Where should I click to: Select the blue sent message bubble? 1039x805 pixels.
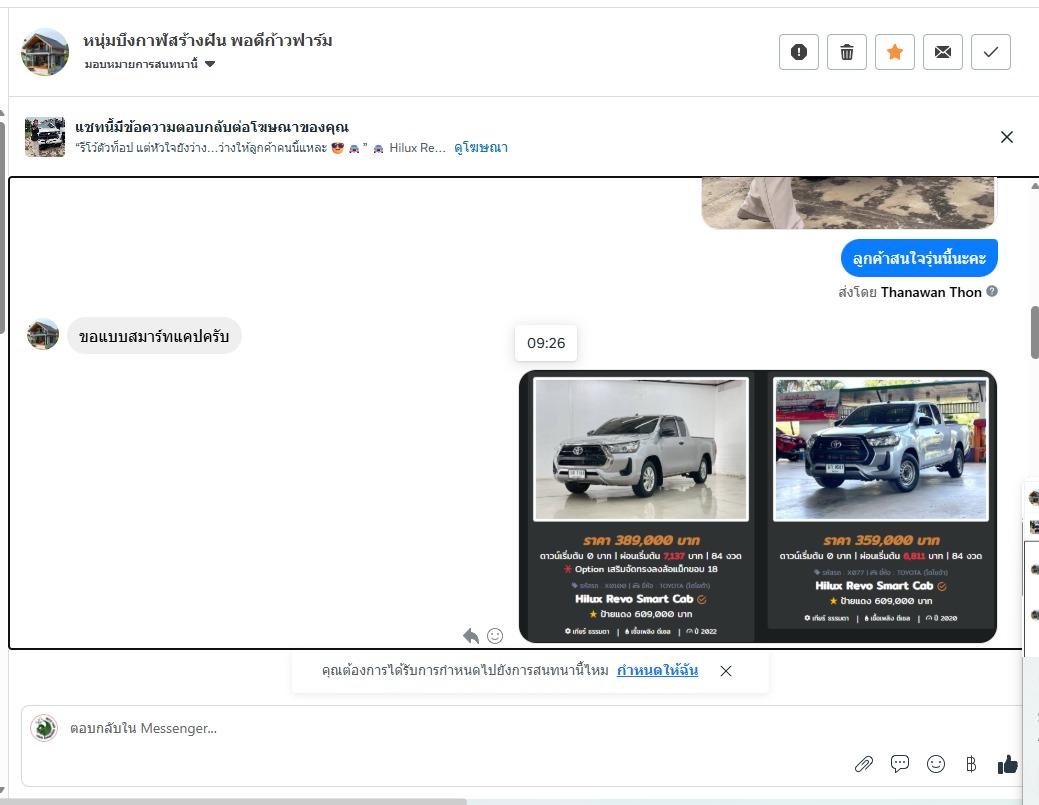tap(919, 258)
